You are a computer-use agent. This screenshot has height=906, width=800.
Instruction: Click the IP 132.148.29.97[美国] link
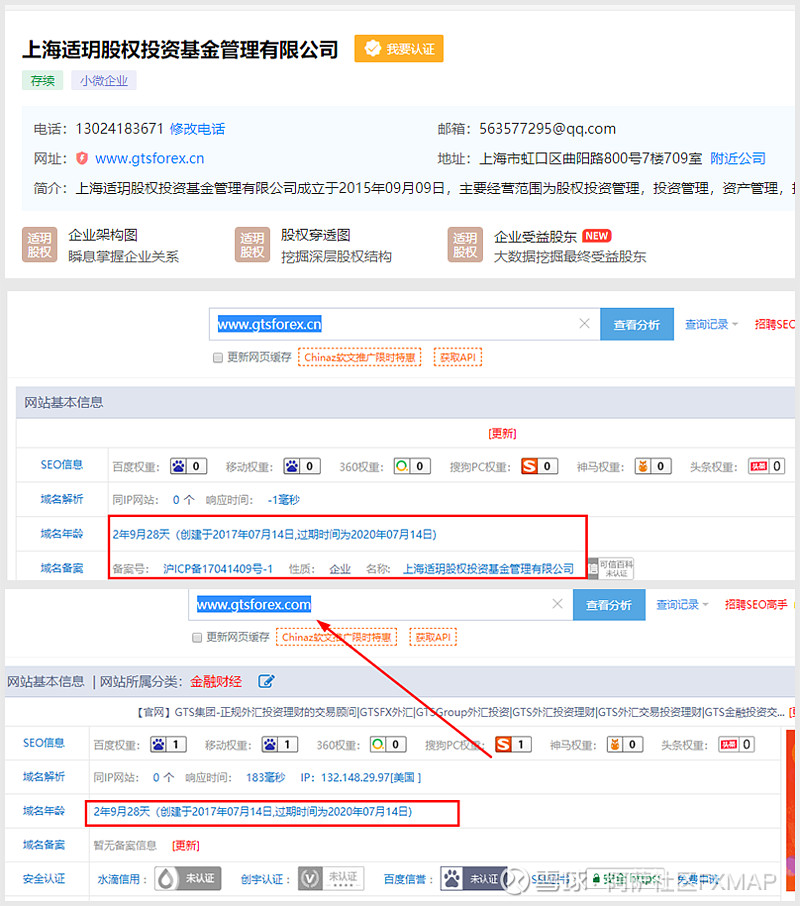coord(360,778)
